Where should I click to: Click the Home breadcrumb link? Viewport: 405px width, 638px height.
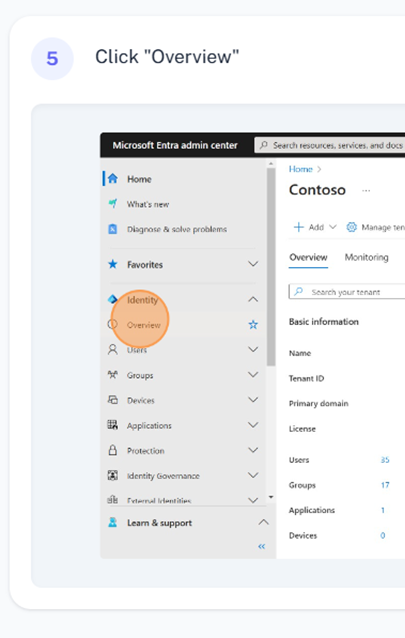click(301, 169)
